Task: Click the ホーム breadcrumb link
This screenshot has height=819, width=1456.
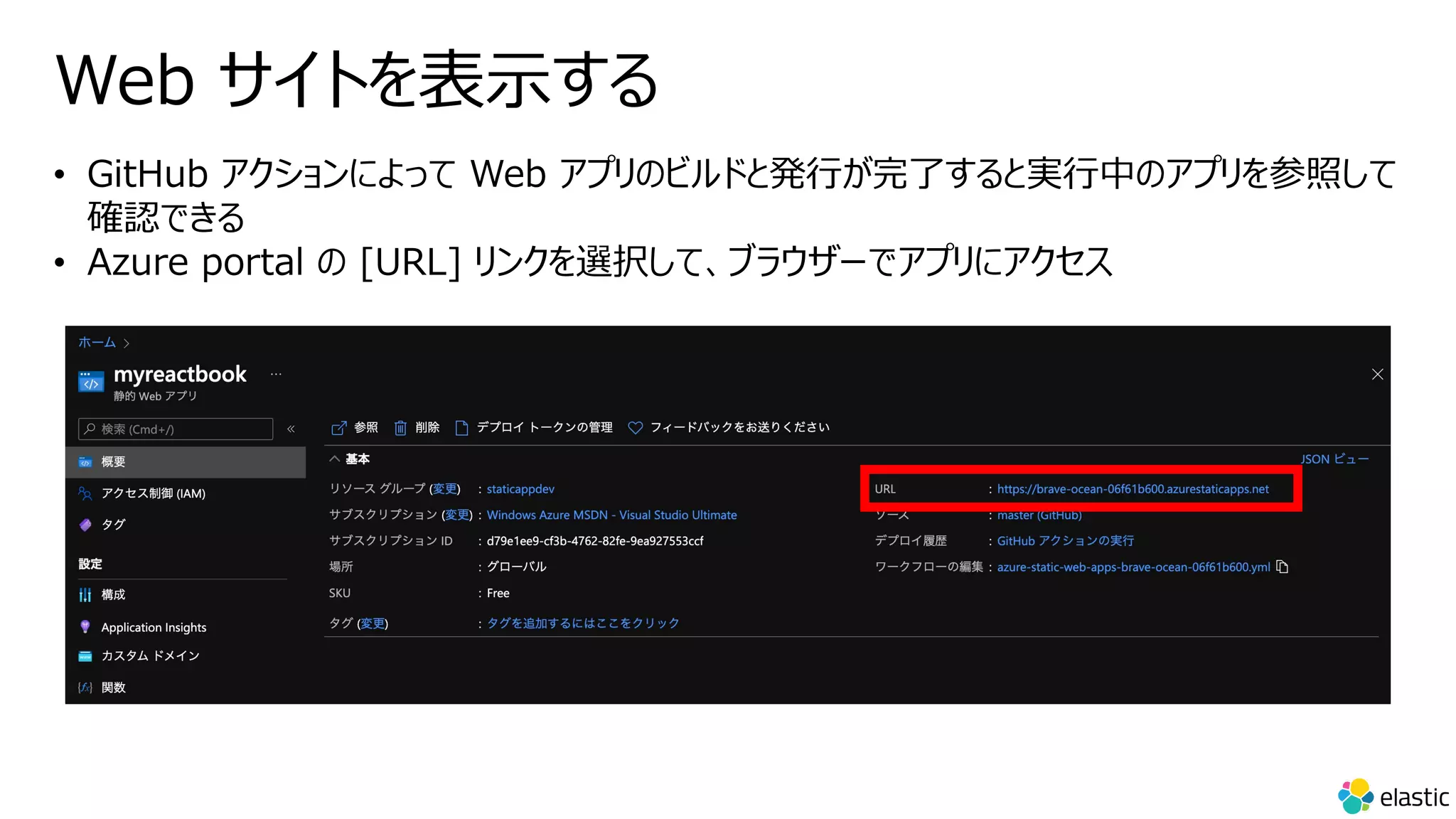Action: point(97,343)
